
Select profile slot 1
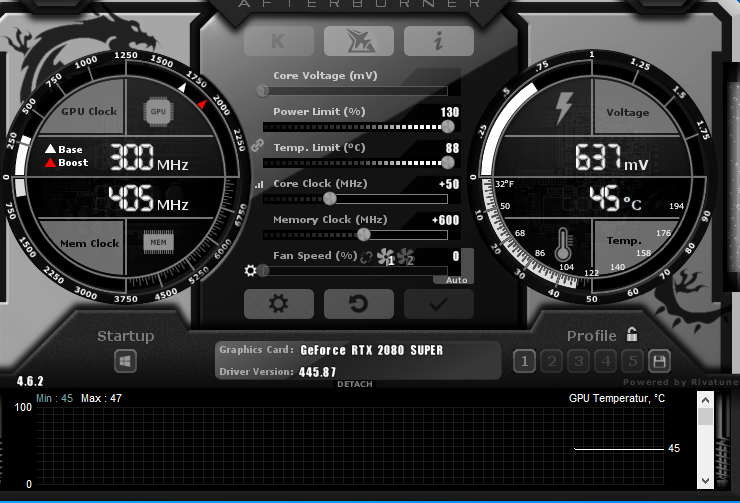pos(524,361)
